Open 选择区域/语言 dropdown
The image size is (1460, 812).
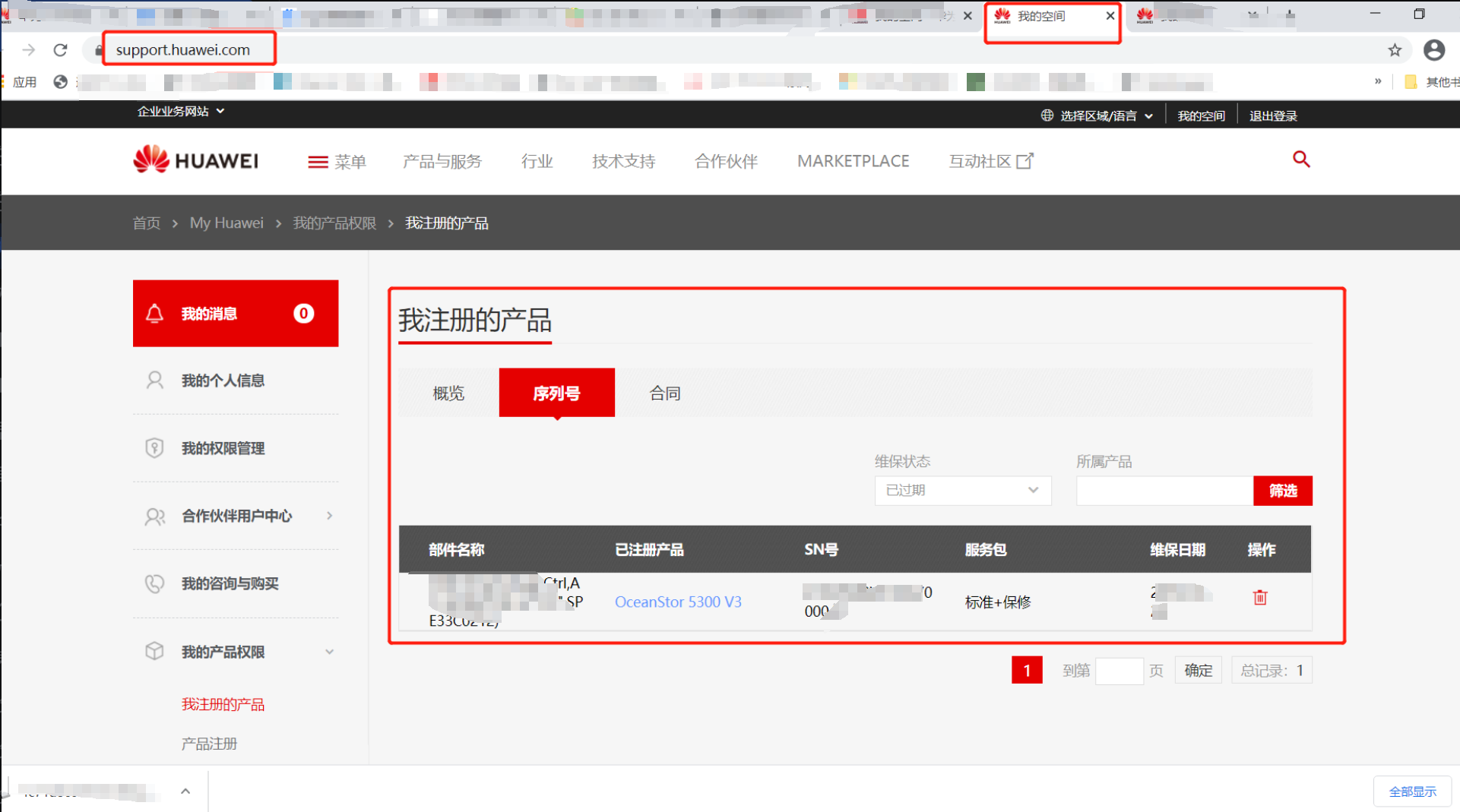[1097, 115]
